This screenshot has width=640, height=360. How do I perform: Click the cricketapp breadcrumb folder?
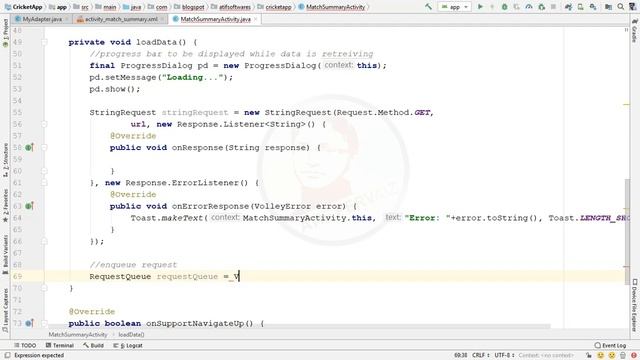pyautogui.click(x=275, y=7)
